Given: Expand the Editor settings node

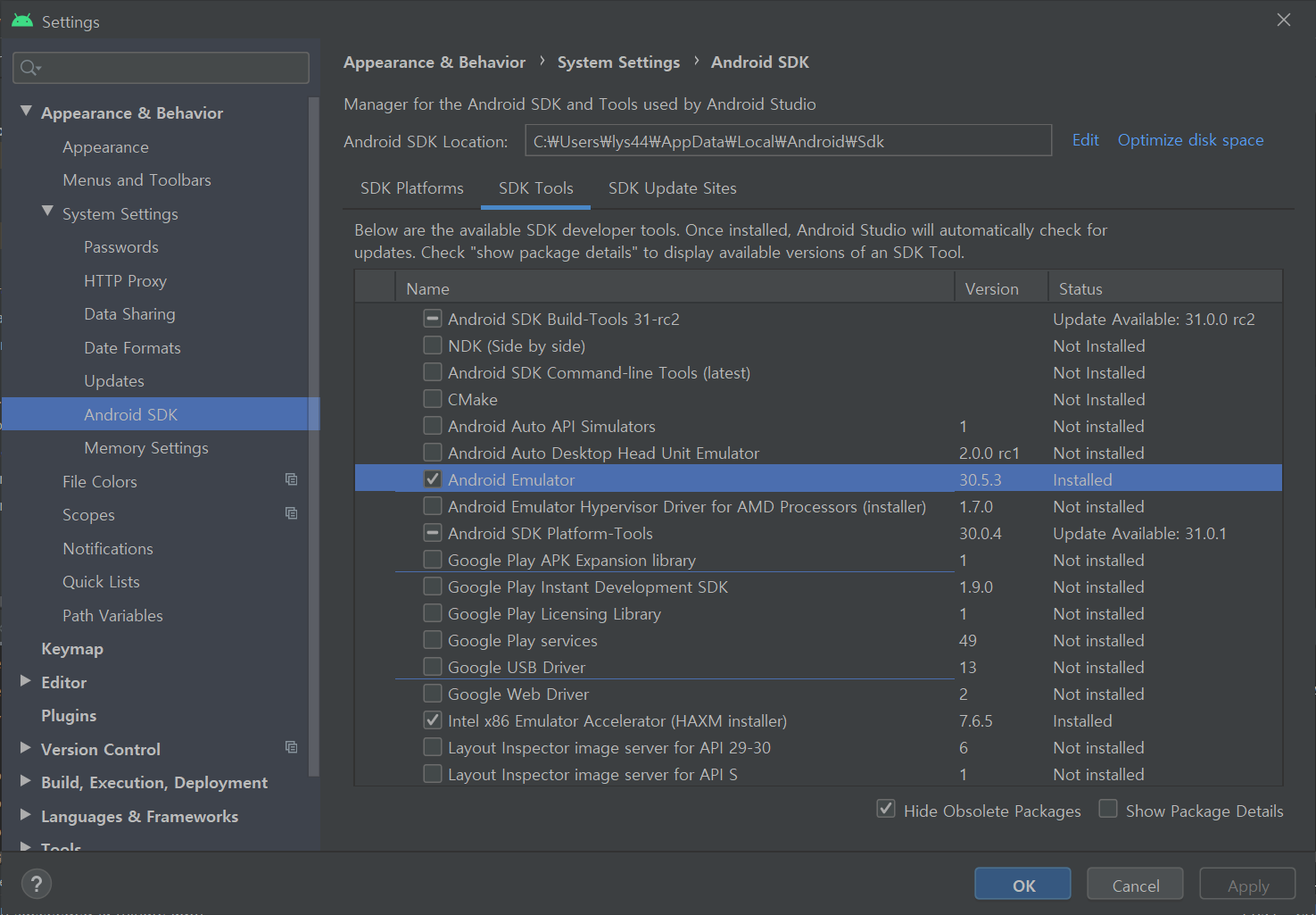Looking at the screenshot, I should click(x=25, y=680).
